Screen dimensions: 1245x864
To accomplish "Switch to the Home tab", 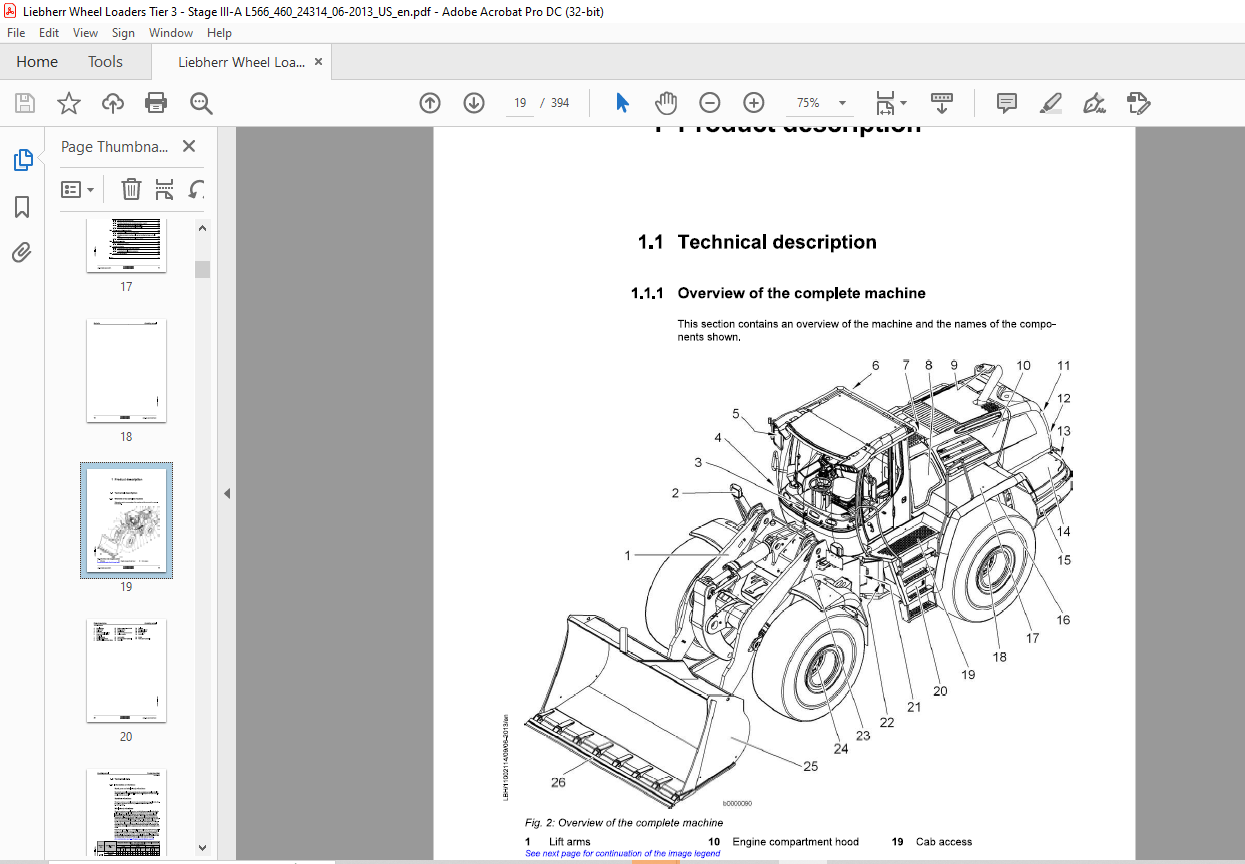I will pos(37,62).
